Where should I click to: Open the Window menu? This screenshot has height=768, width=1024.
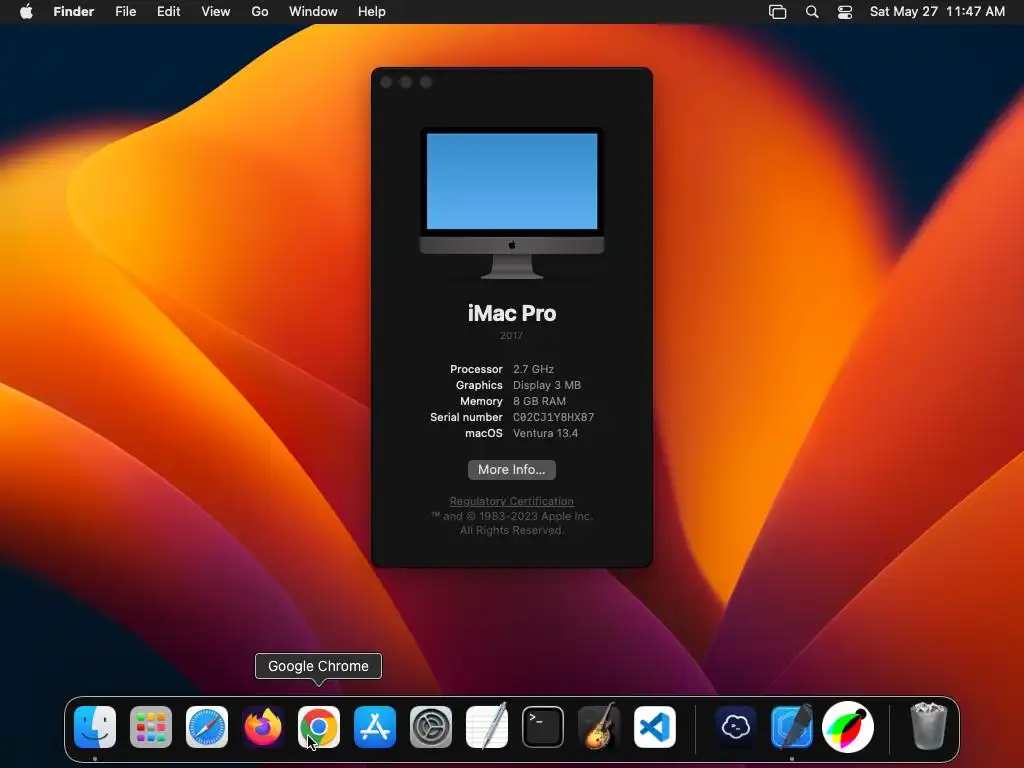[x=313, y=12]
